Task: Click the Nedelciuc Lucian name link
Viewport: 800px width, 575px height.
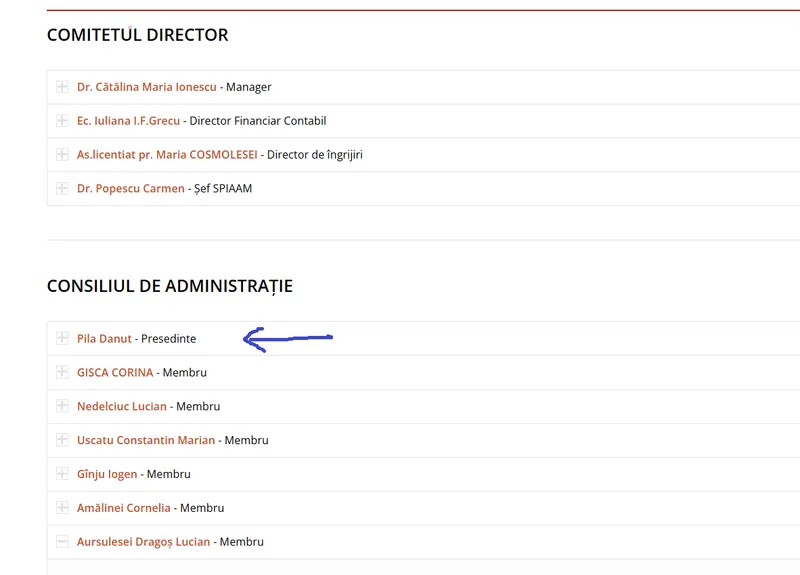Action: [x=121, y=406]
